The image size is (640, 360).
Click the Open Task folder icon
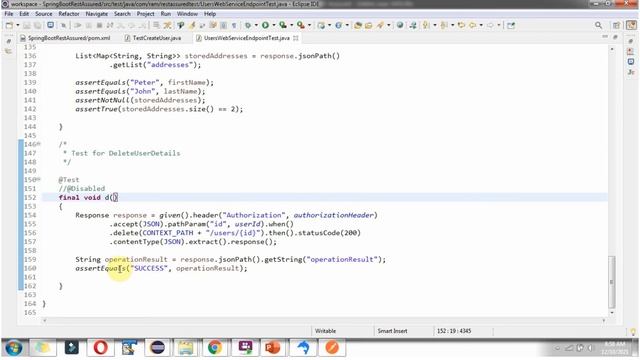[369, 25]
